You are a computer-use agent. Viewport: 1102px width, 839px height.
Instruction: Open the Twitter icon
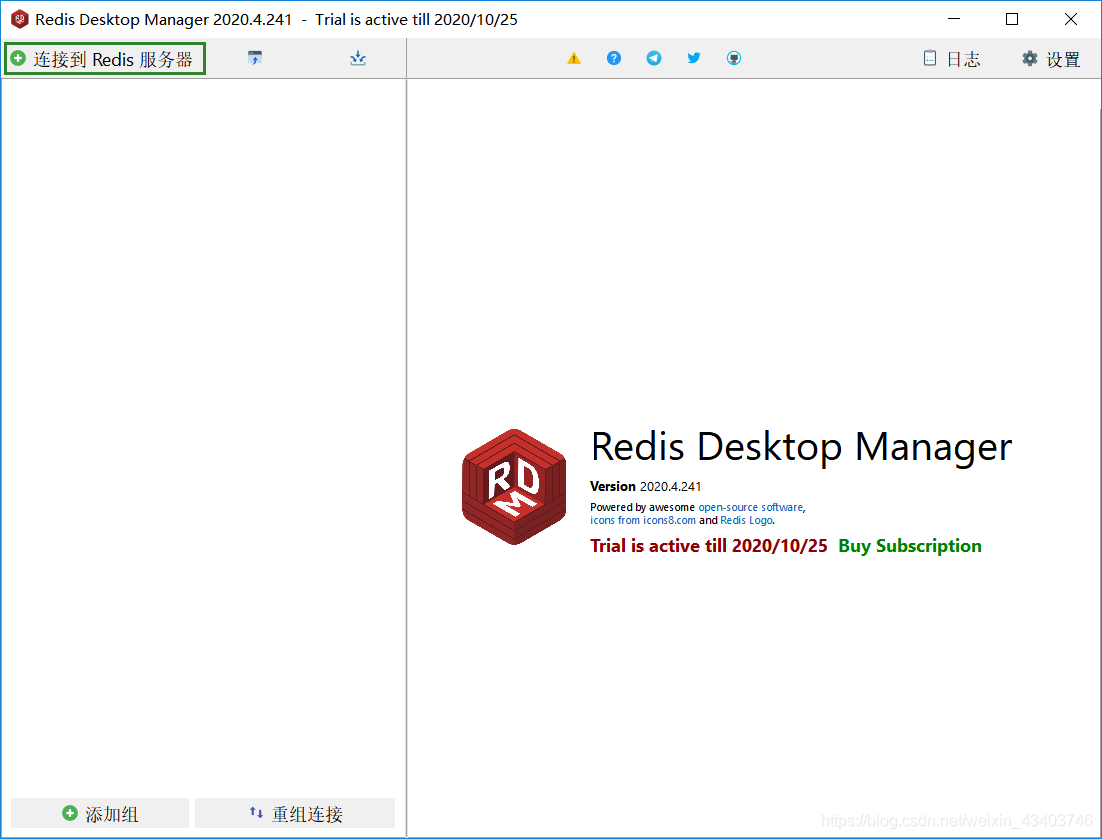(x=693, y=58)
